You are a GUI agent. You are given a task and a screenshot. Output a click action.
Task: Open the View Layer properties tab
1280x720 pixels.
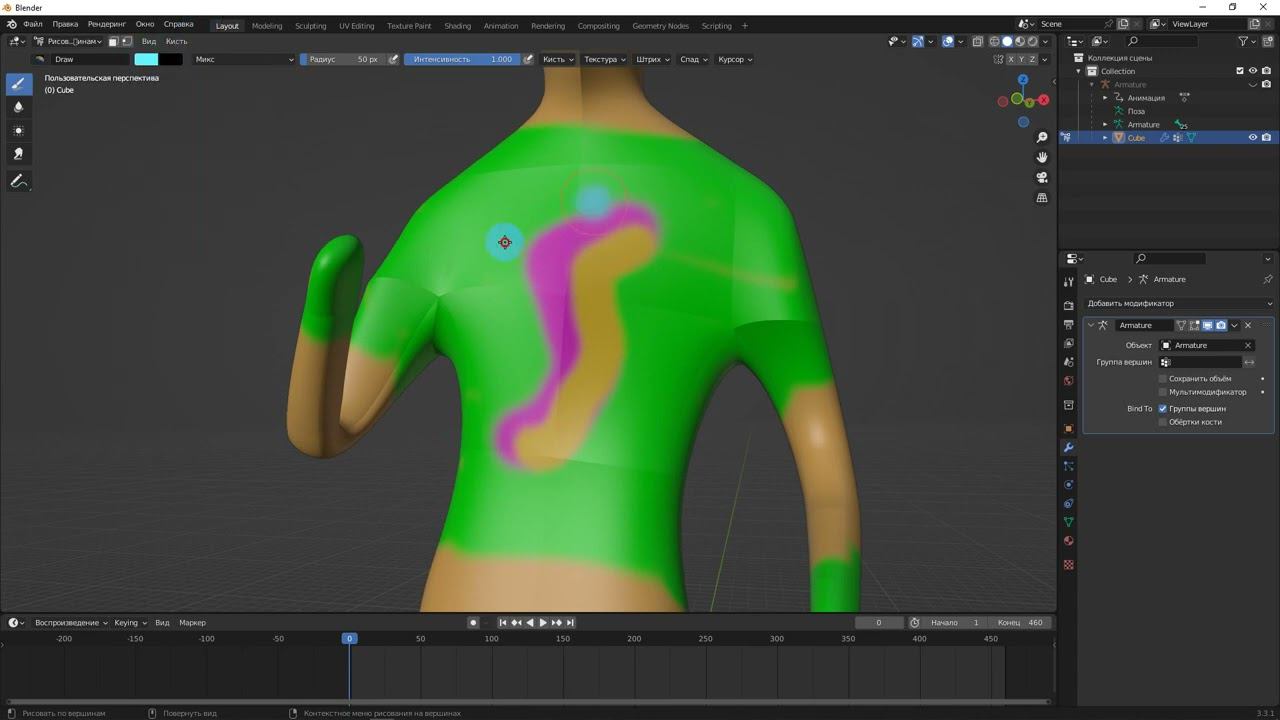(1068, 343)
